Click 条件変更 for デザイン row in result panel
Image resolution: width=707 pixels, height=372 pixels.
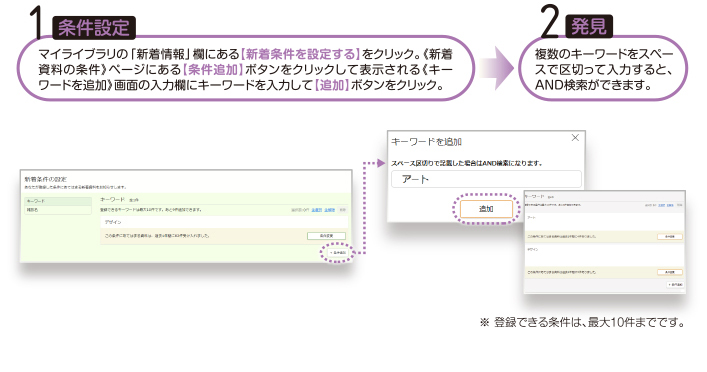coord(670,272)
